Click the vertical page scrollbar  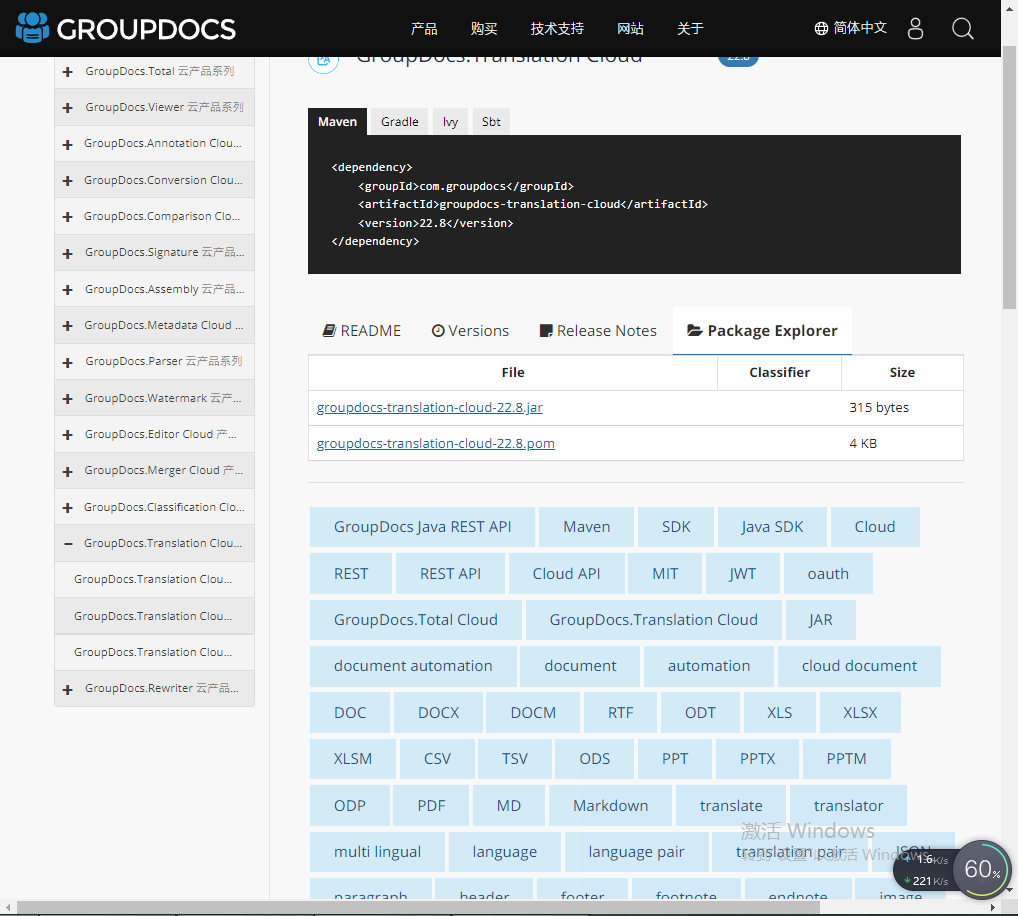coord(1010,178)
